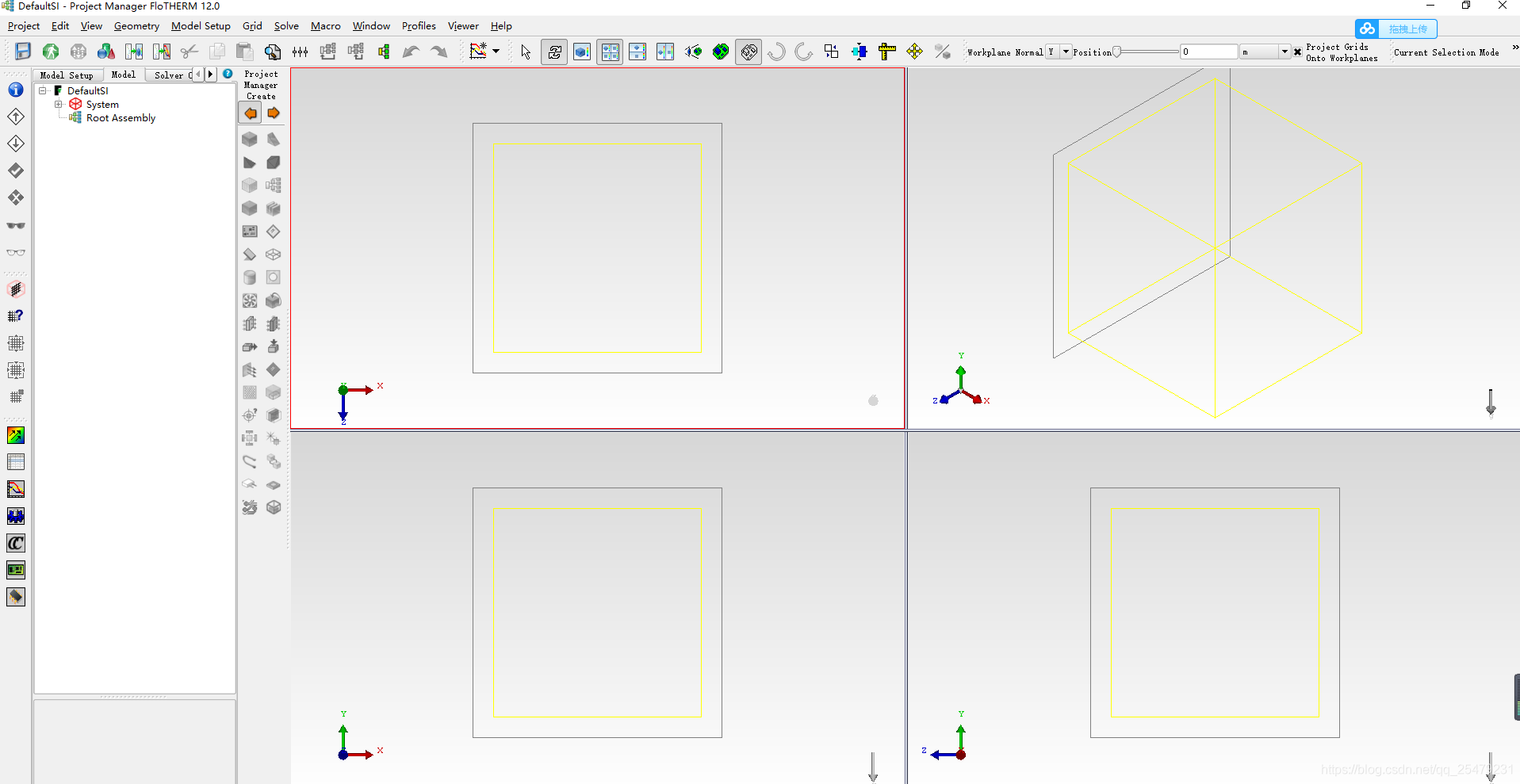Click the Save project floppy disk icon
Screen dimensions: 1520x784
[x=23, y=52]
